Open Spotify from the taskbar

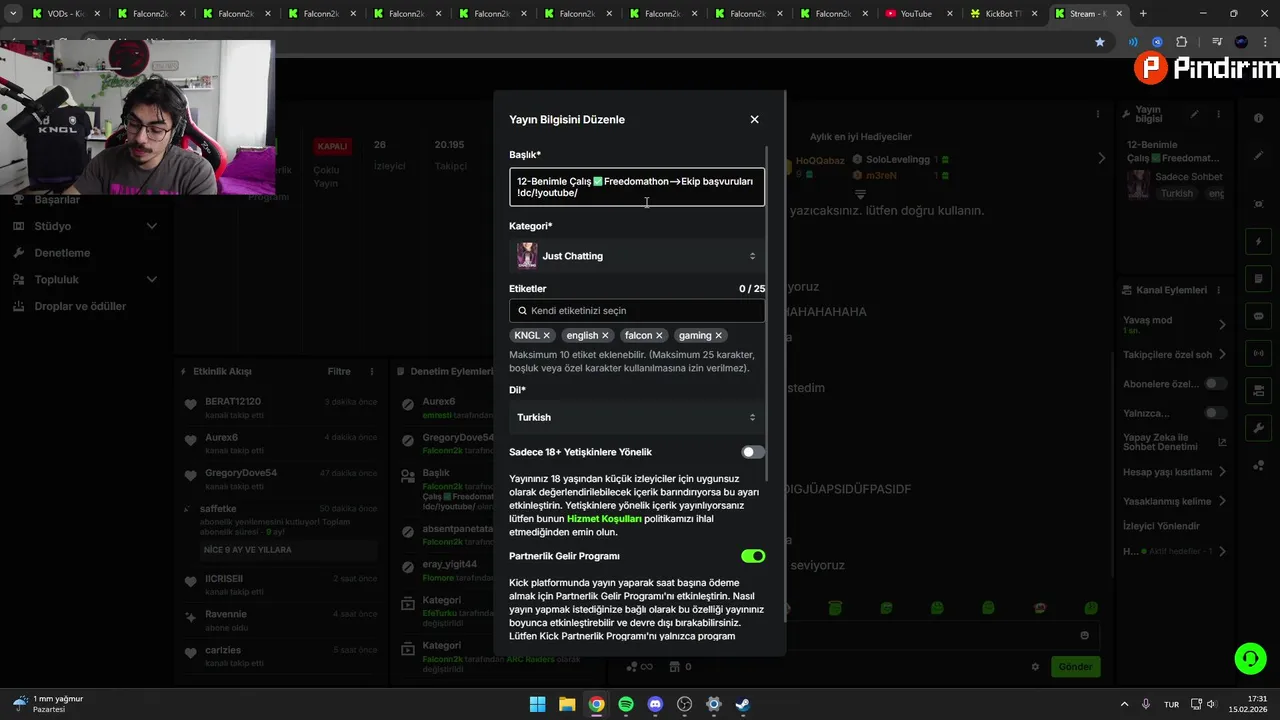(x=626, y=704)
